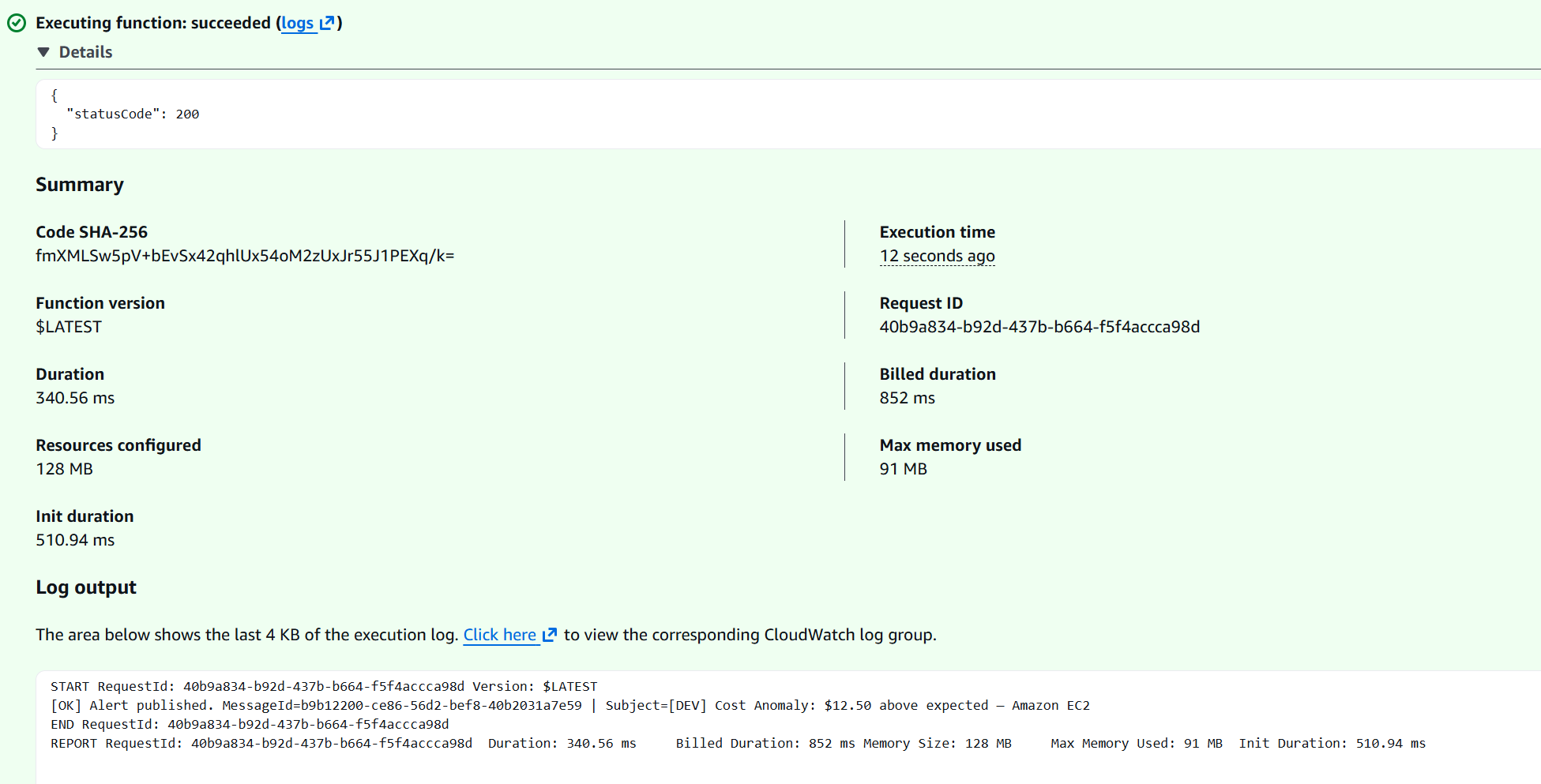Click the 128 MB resources configured value
Viewport: 1541px width, 784px height.
(64, 469)
